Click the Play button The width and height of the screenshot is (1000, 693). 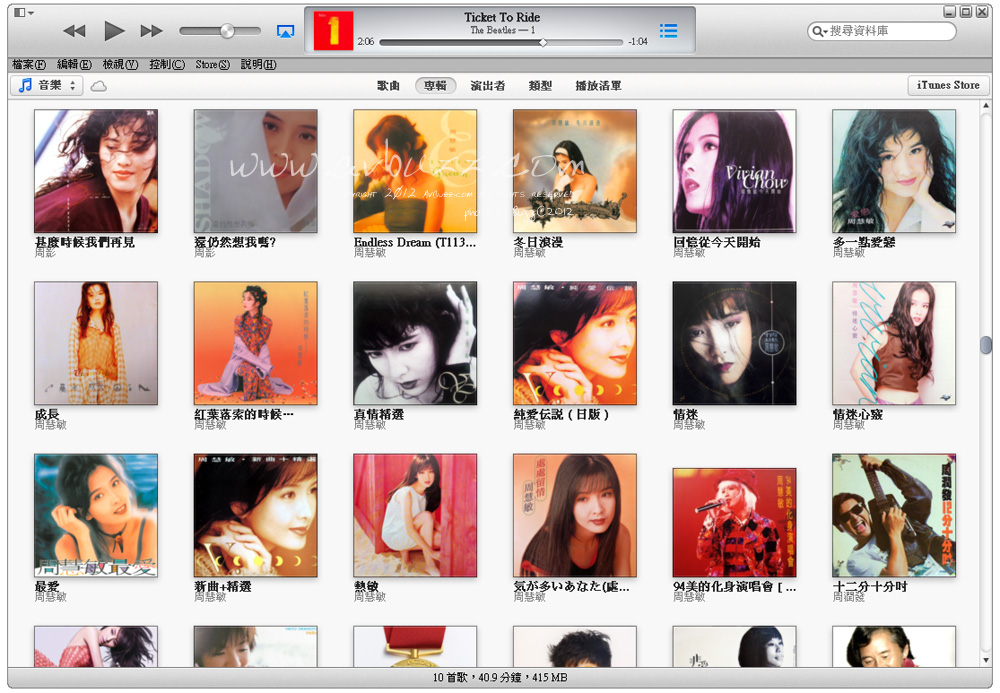[x=114, y=31]
